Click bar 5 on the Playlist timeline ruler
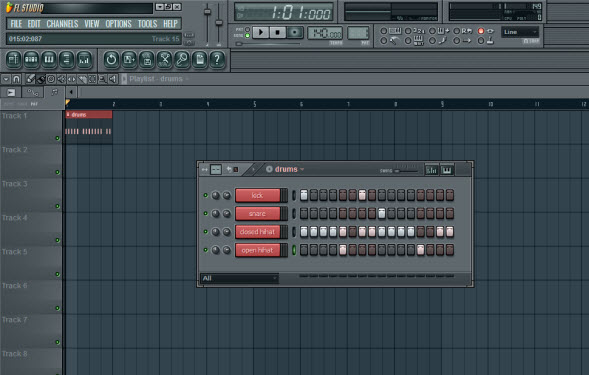Screen dimensions: 589x375 pyautogui.click(x=255, y=104)
